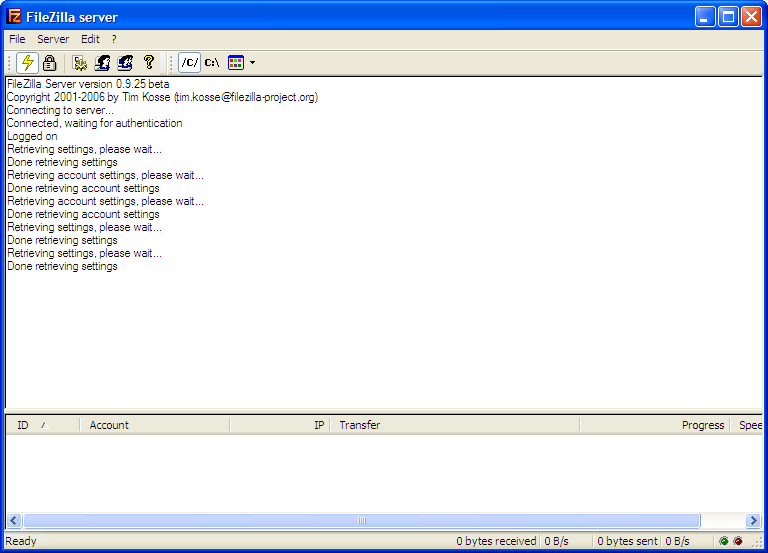
Task: Sort by Account column header
Action: 155,425
